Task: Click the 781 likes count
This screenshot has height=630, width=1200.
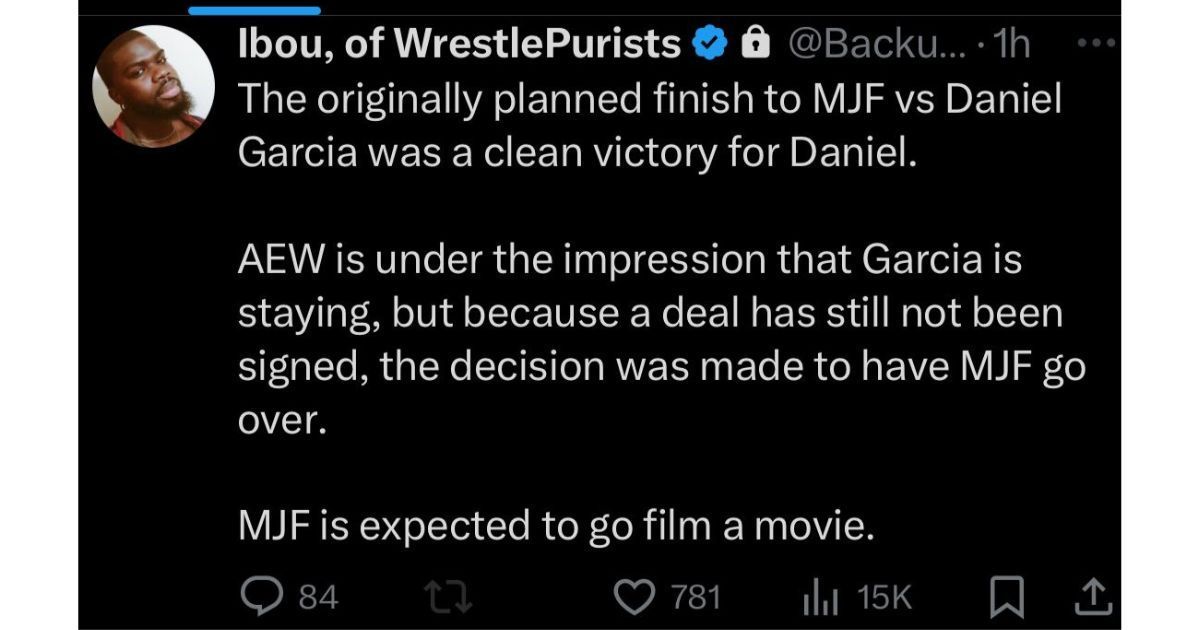Action: coord(696,598)
